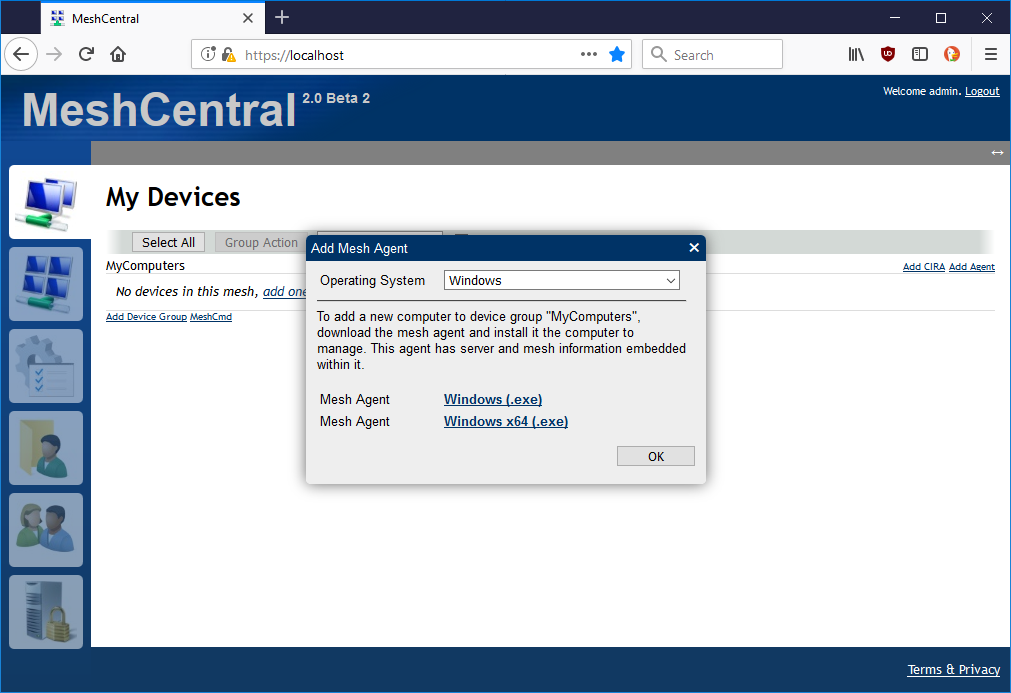
Task: Show site information icon in address bar
Action: [x=208, y=54]
